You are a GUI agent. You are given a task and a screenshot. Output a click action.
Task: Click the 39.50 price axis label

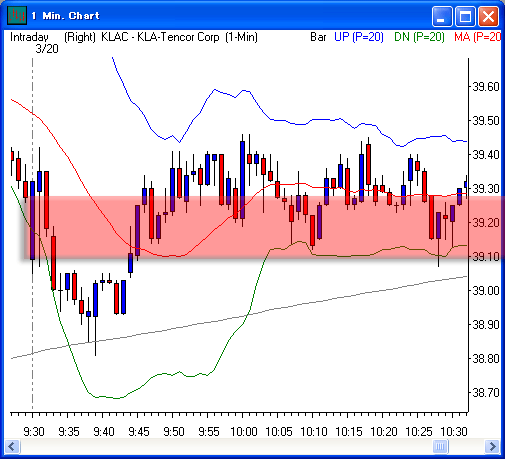pos(486,121)
